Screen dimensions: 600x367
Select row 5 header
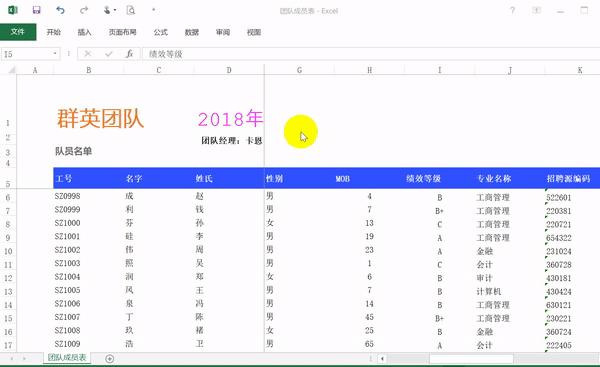point(8,178)
